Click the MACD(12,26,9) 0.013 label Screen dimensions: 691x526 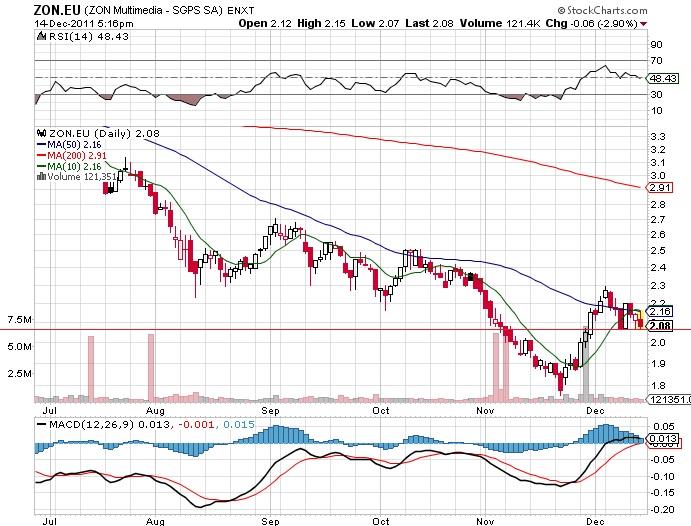[x=109, y=425]
